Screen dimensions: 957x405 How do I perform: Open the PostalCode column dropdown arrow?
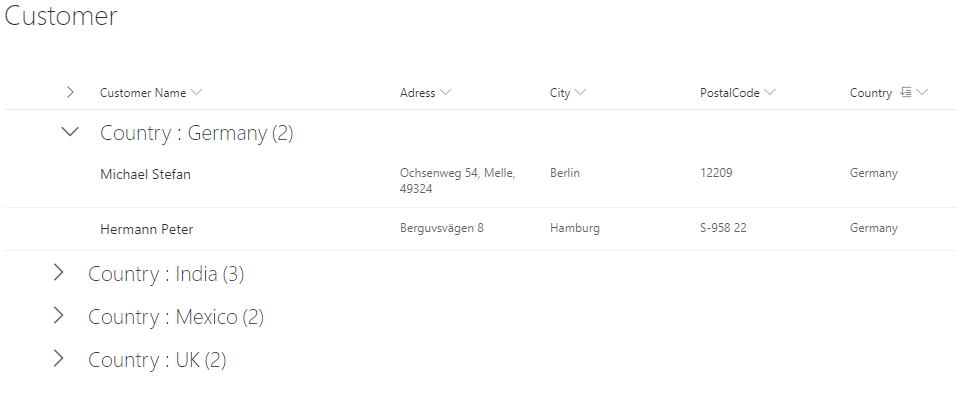(770, 93)
